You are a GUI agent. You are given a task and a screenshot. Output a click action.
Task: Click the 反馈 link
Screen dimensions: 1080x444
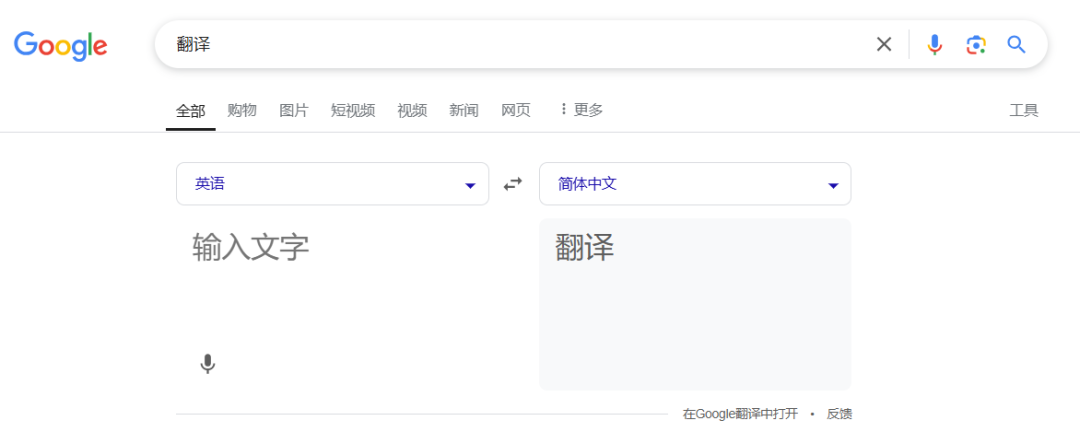coord(840,414)
